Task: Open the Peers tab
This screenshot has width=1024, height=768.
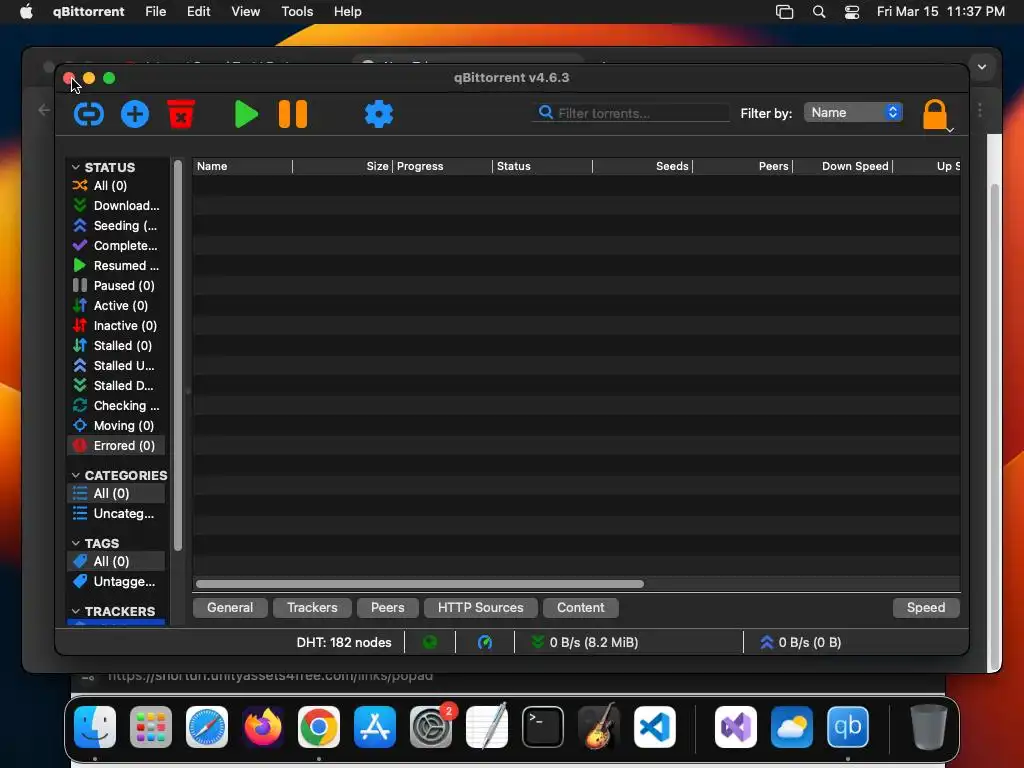Action: click(x=387, y=607)
